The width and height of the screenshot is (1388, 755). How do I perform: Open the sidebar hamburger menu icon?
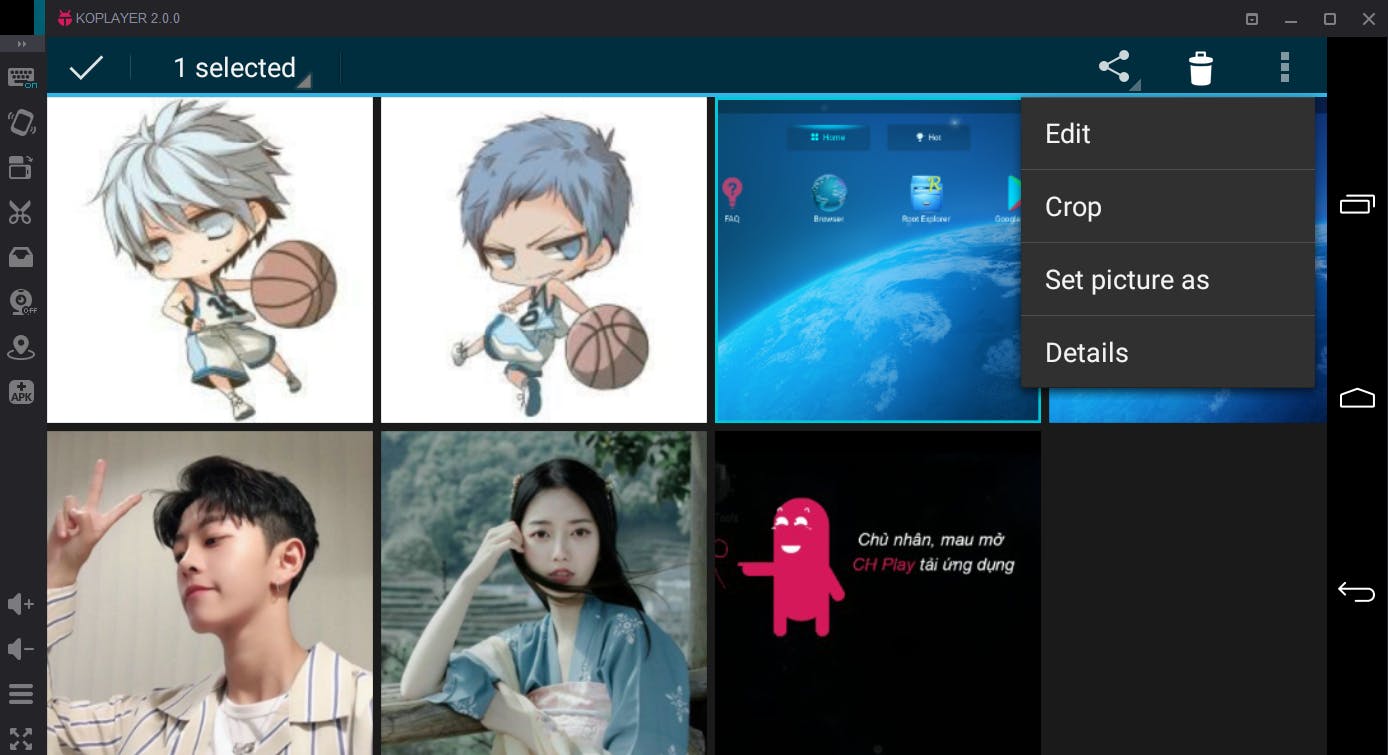point(21,694)
